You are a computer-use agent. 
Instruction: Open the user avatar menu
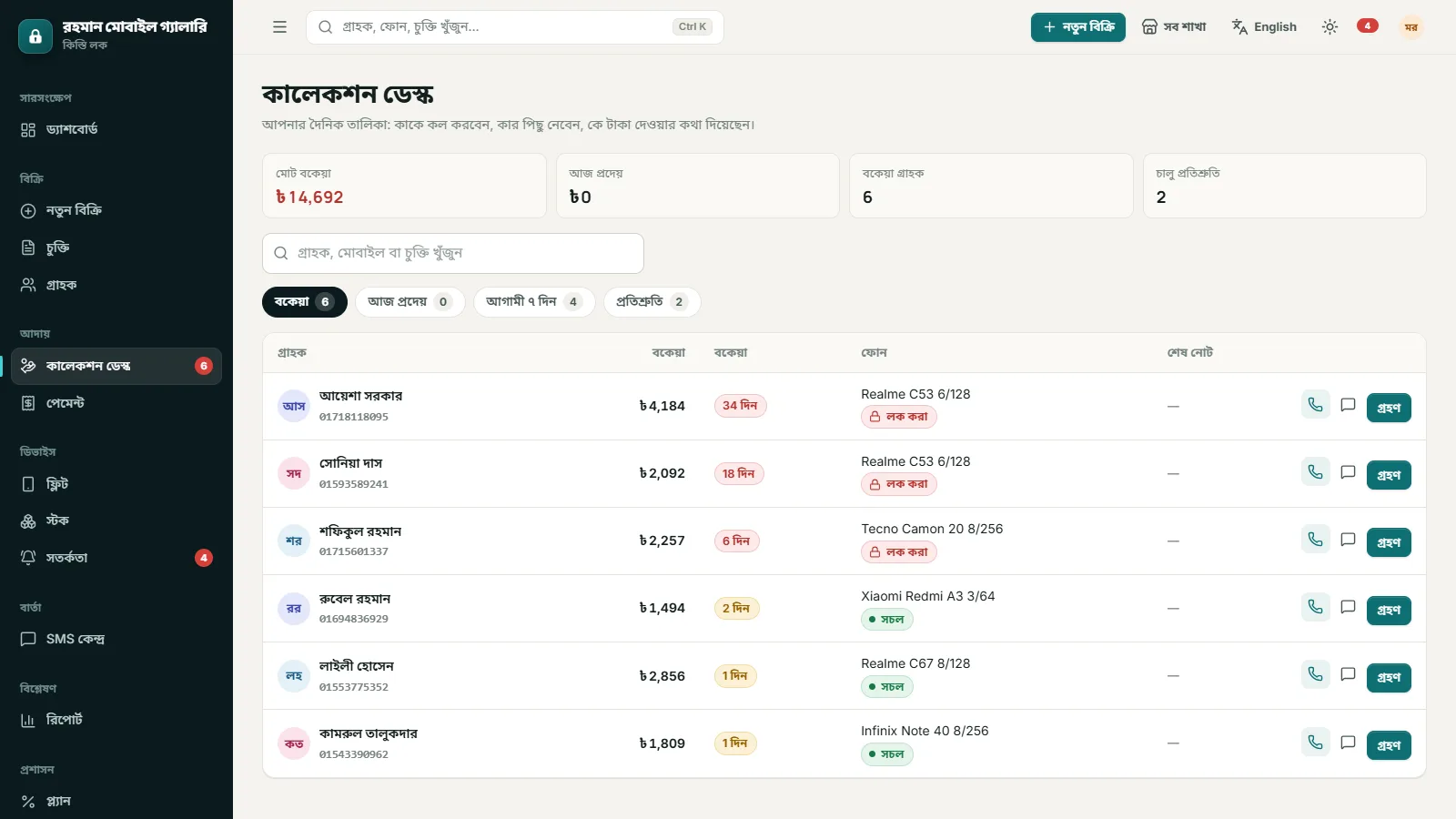1410,27
